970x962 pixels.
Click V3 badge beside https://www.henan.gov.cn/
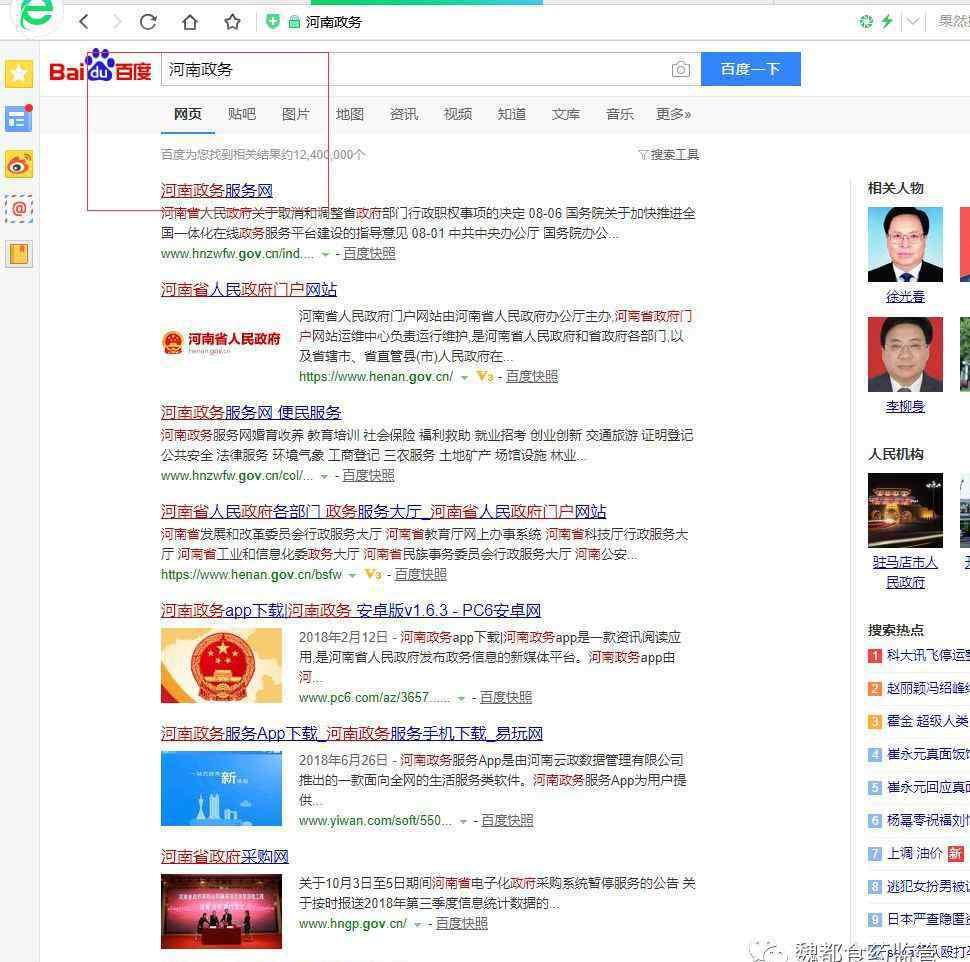click(x=485, y=376)
